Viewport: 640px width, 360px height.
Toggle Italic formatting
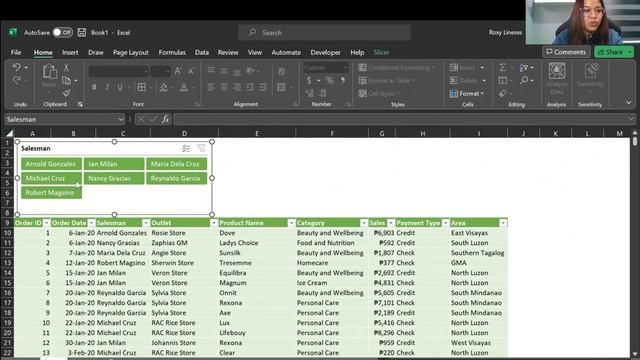pyautogui.click(x=107, y=87)
